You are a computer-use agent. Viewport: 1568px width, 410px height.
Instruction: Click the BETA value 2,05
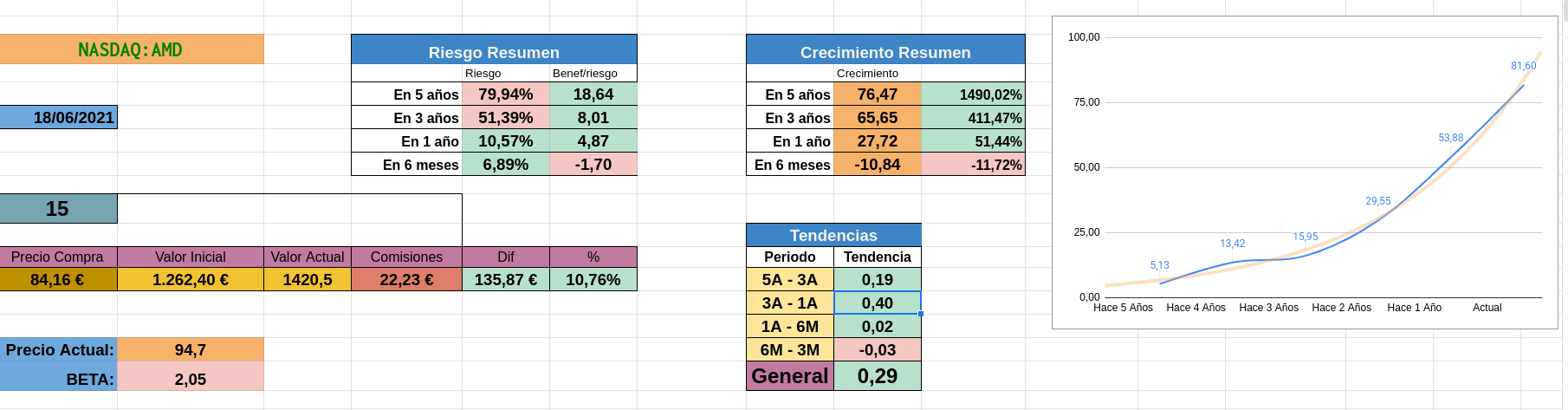click(x=191, y=380)
